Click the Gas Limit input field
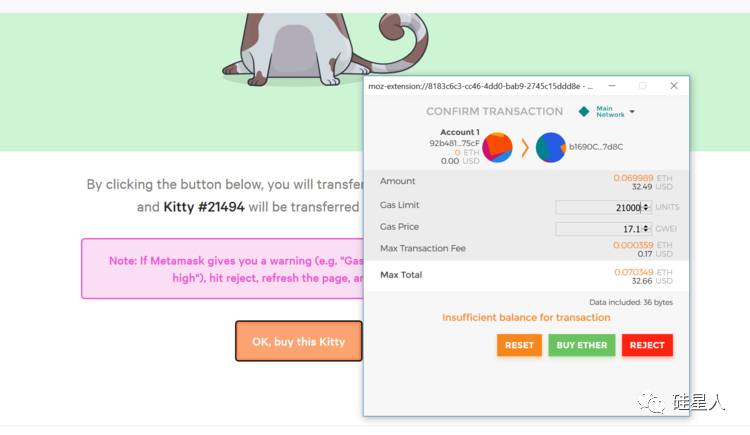The width and height of the screenshot is (750, 435). coord(598,207)
